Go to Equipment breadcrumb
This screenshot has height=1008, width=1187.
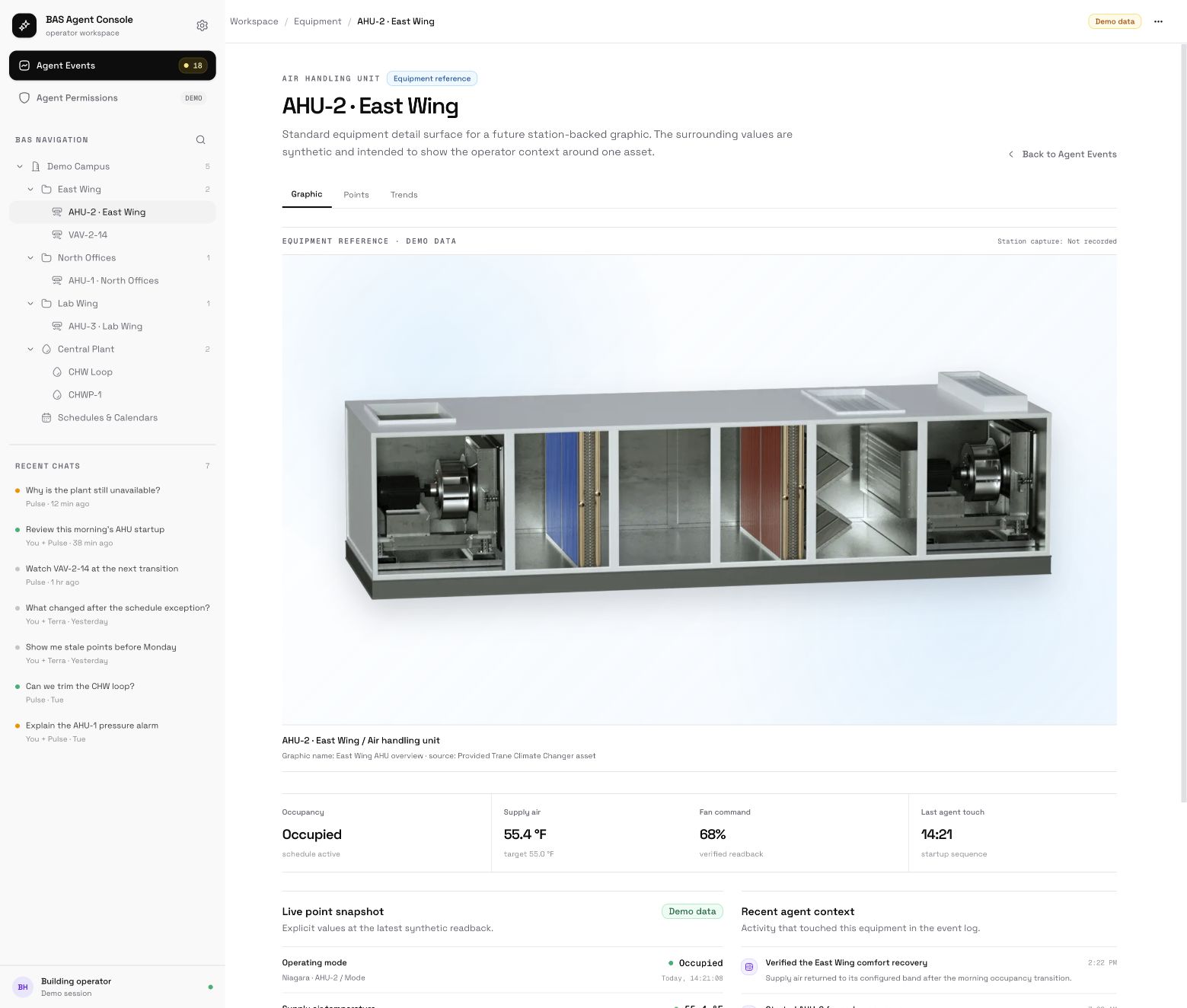317,22
